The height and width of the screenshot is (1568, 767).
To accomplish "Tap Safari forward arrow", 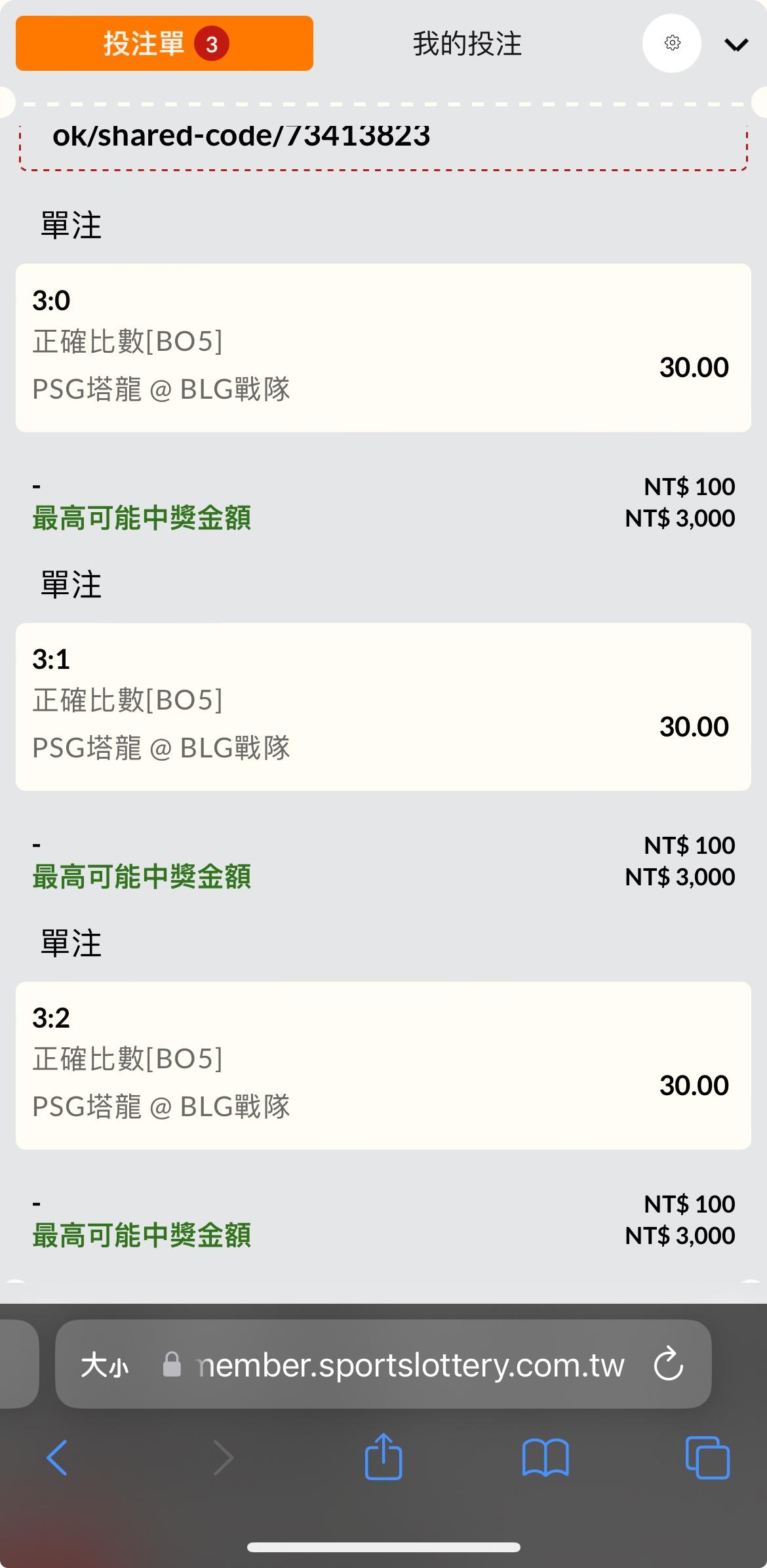I will pos(224,1457).
